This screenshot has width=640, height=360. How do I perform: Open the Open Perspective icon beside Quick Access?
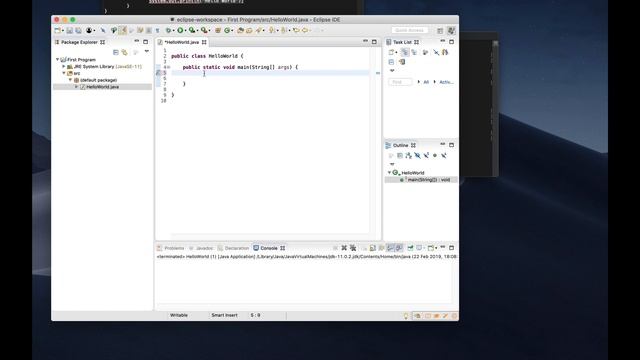(440, 31)
